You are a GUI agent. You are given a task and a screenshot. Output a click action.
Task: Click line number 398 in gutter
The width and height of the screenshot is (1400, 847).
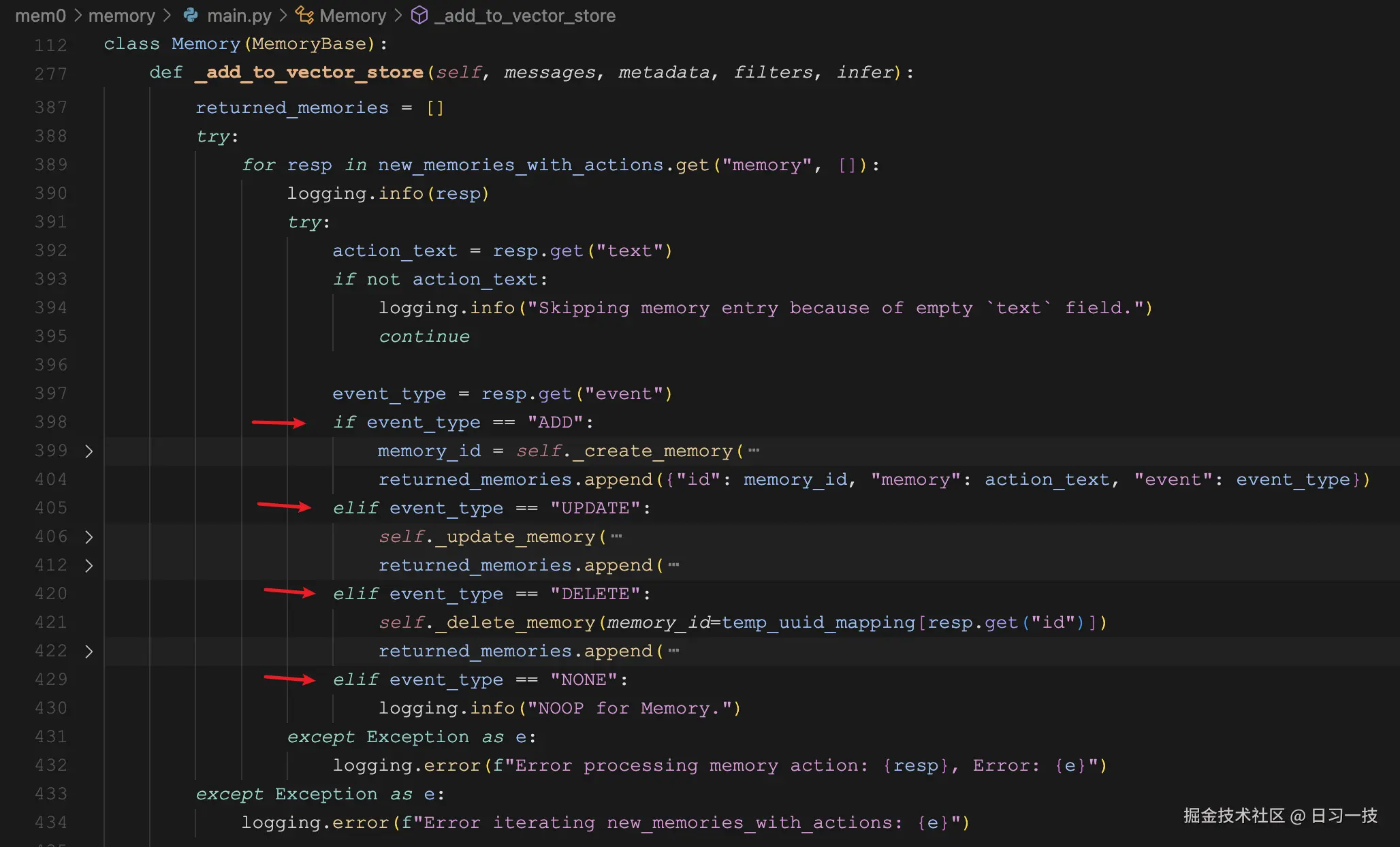click(x=51, y=422)
